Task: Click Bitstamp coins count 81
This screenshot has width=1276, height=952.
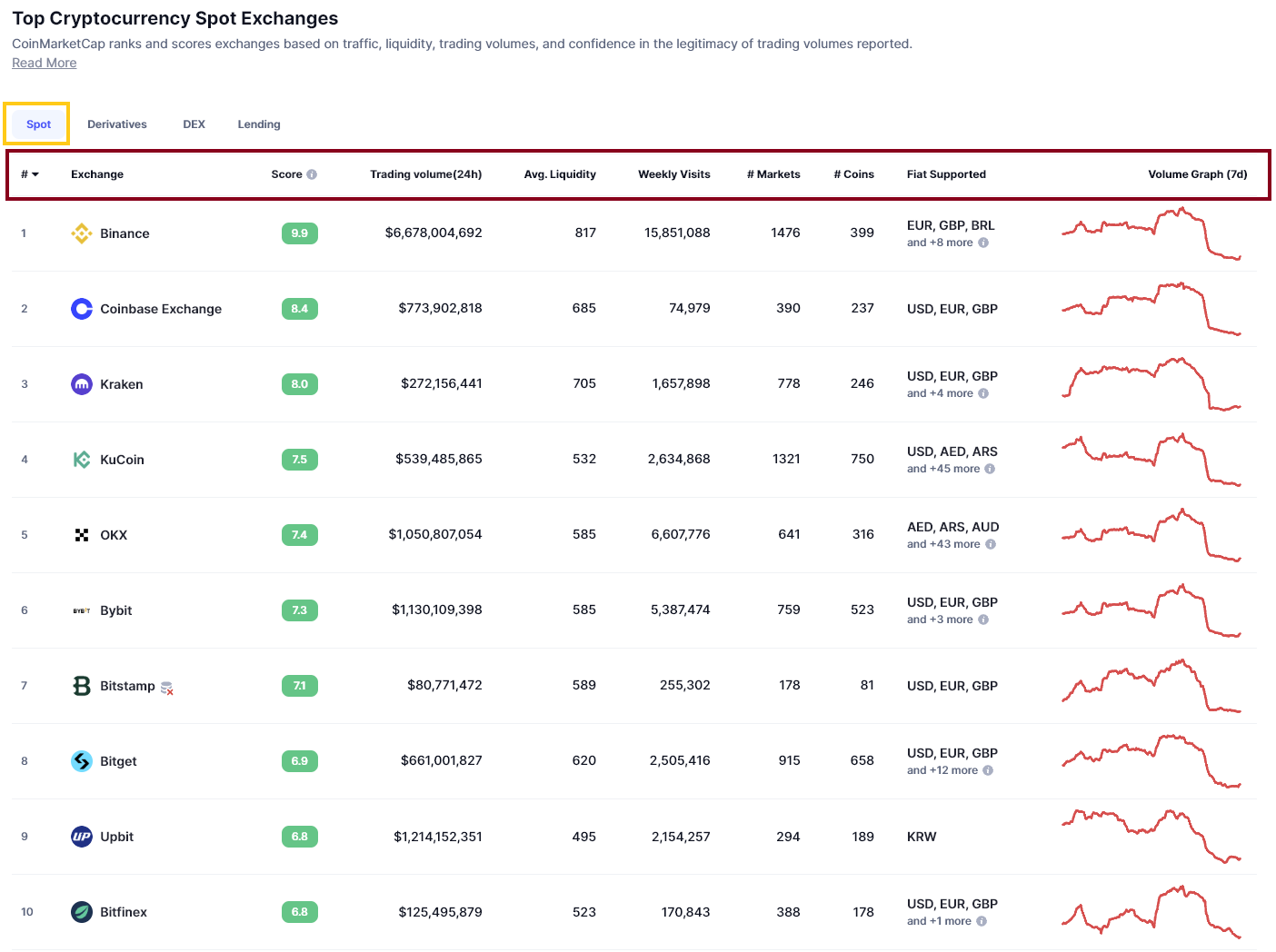Action: coord(867,685)
